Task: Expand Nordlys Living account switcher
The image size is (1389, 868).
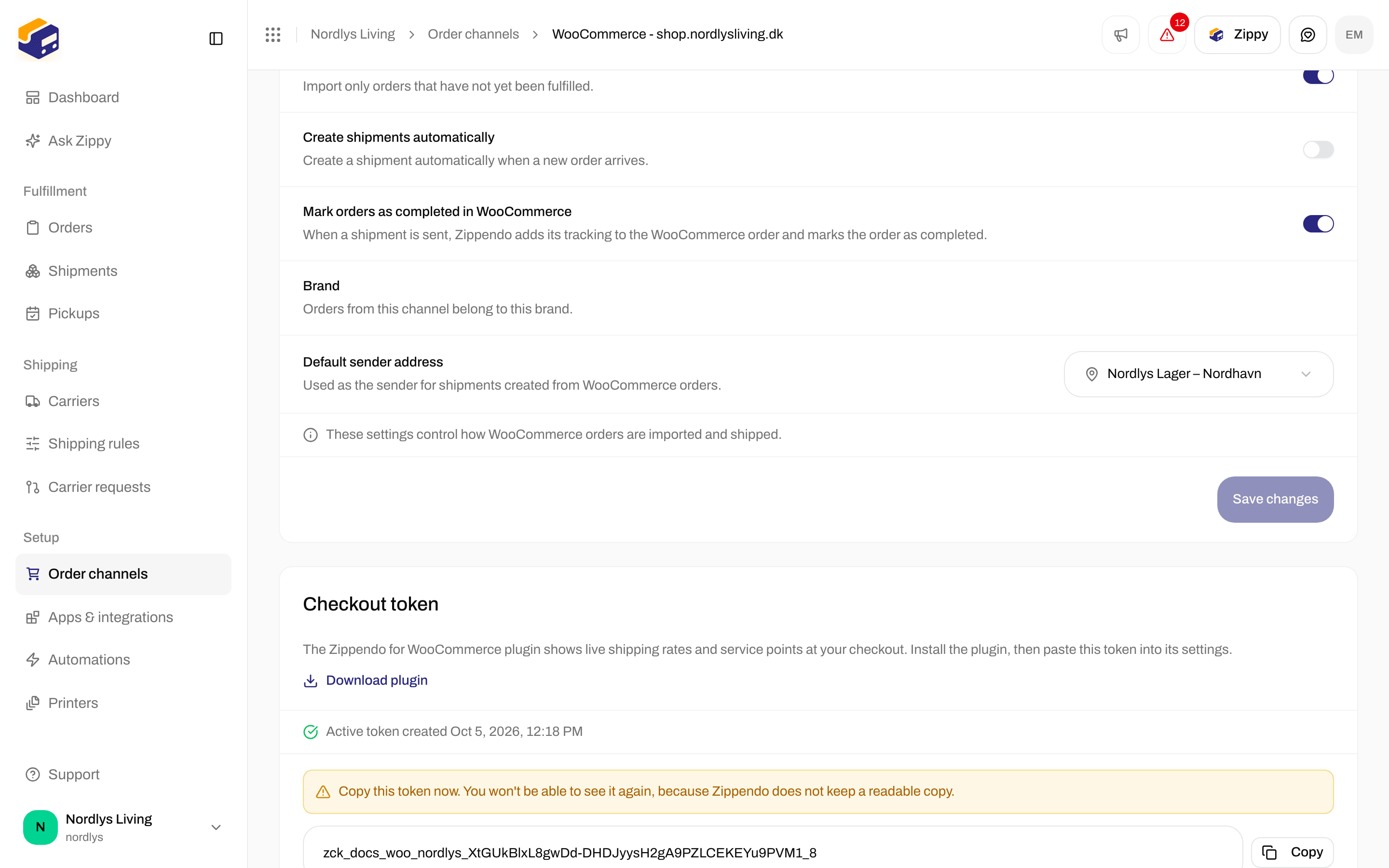Action: 123,827
